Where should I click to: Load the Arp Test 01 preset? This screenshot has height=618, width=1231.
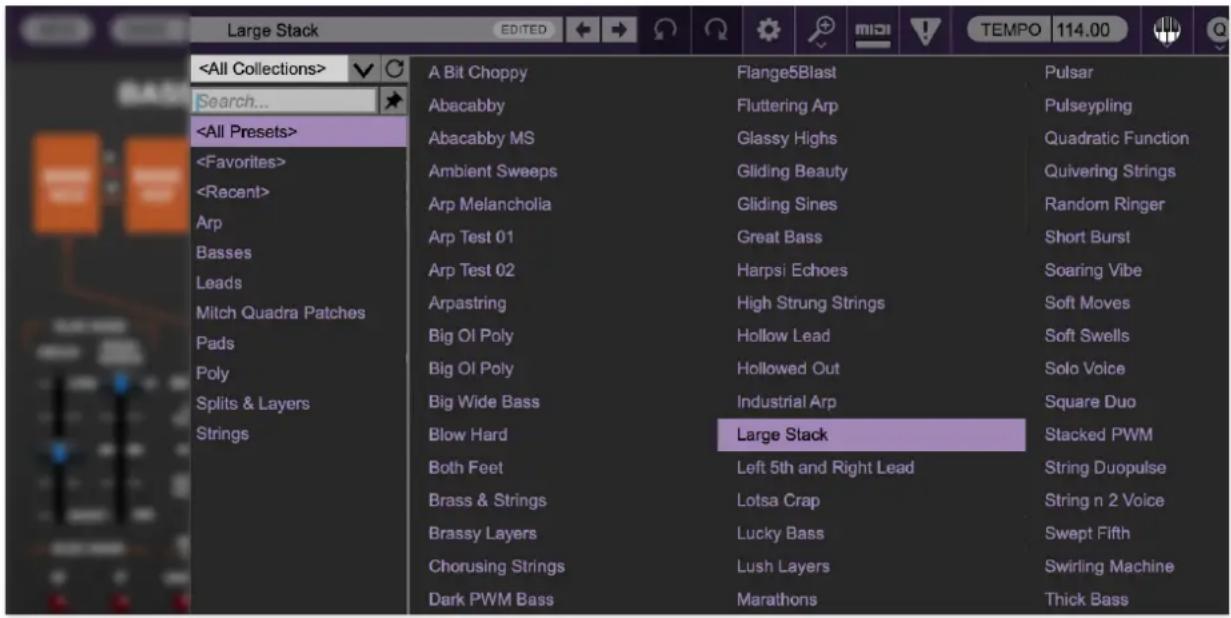471,237
